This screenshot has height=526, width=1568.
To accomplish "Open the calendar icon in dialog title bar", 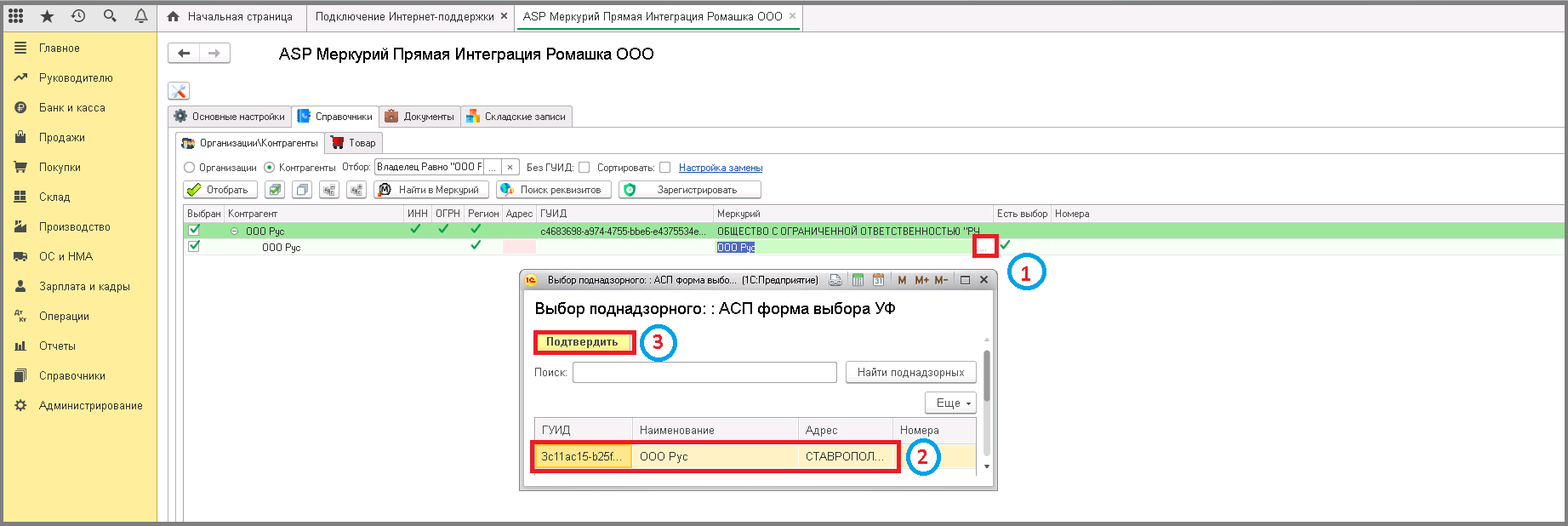I will point(878,280).
